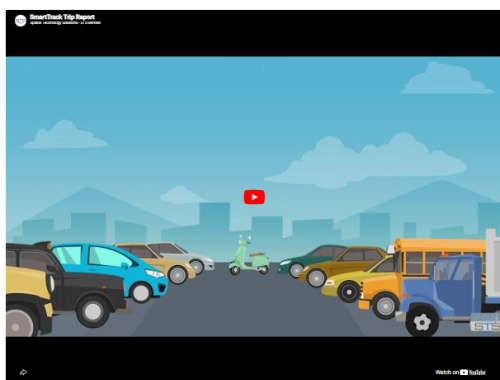Play the SmartTrack Trip Report video
The image size is (500, 380).
coord(254,197)
